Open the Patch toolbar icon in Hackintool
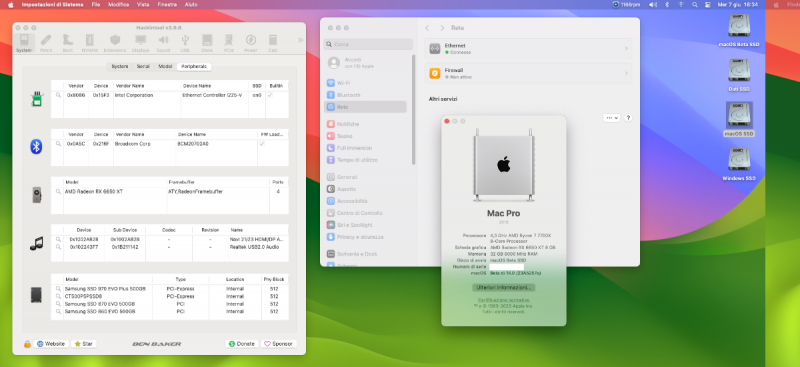This screenshot has width=800, height=367. coord(46,43)
